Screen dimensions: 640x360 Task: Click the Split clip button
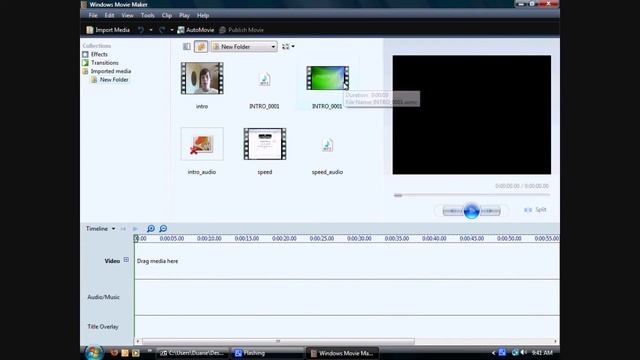click(535, 209)
